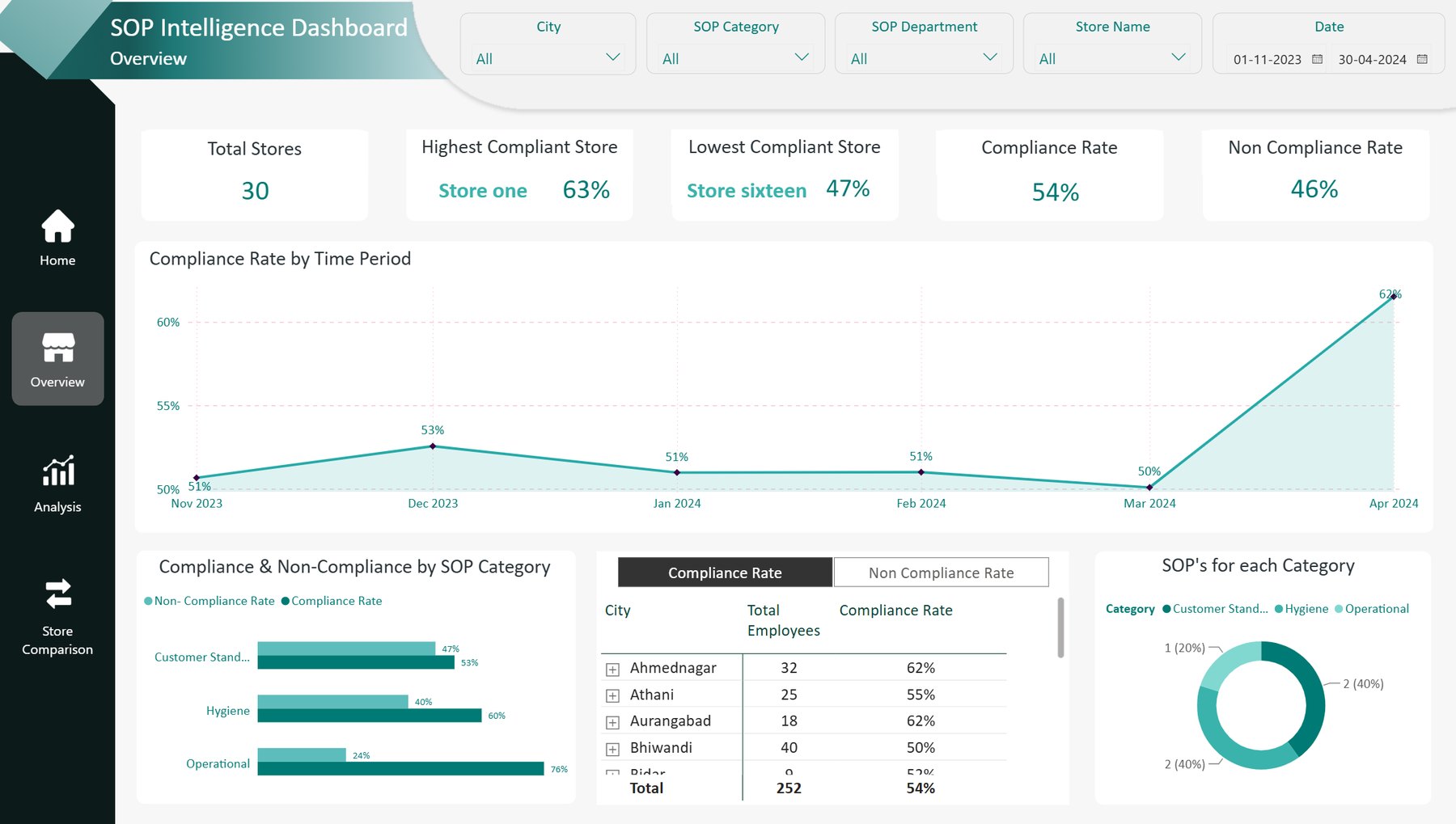
Task: Click the Jan 2024 data point
Action: coord(677,472)
